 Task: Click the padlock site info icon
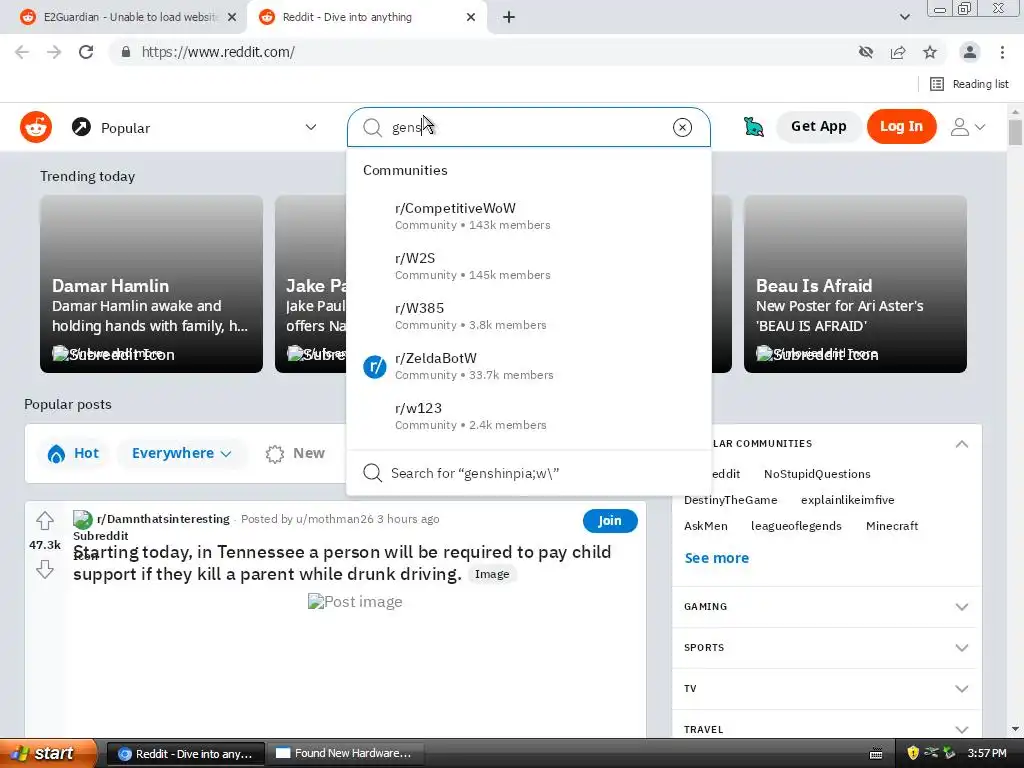click(126, 52)
